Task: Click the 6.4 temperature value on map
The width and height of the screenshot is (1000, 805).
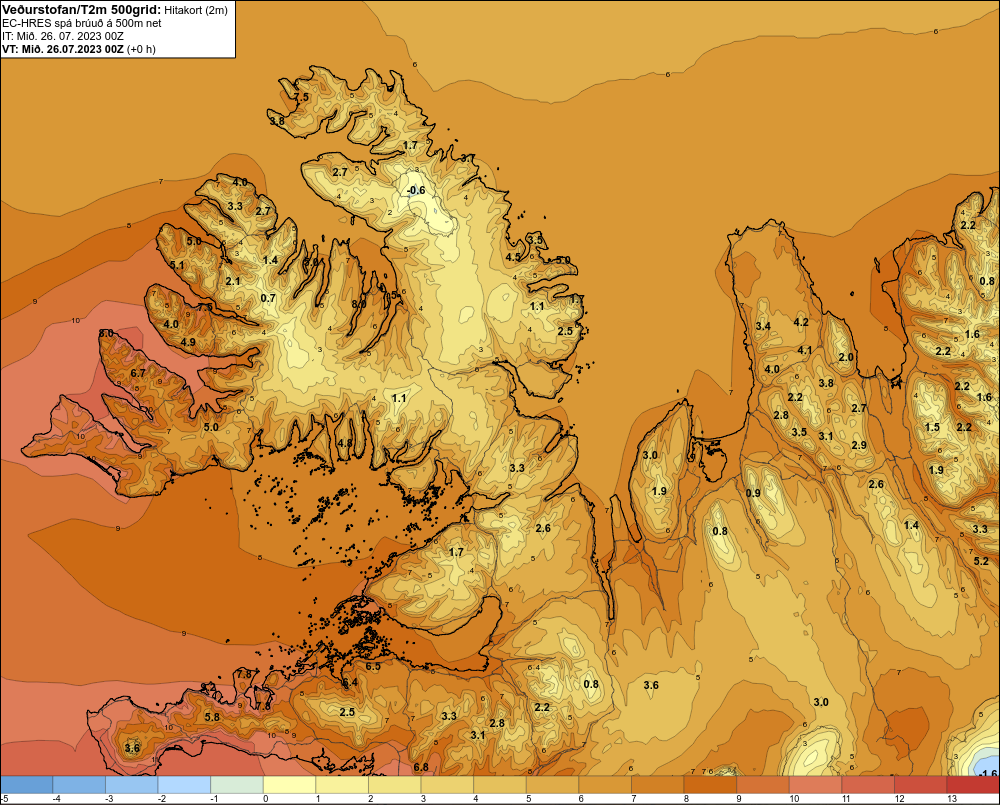Action: coord(350,683)
